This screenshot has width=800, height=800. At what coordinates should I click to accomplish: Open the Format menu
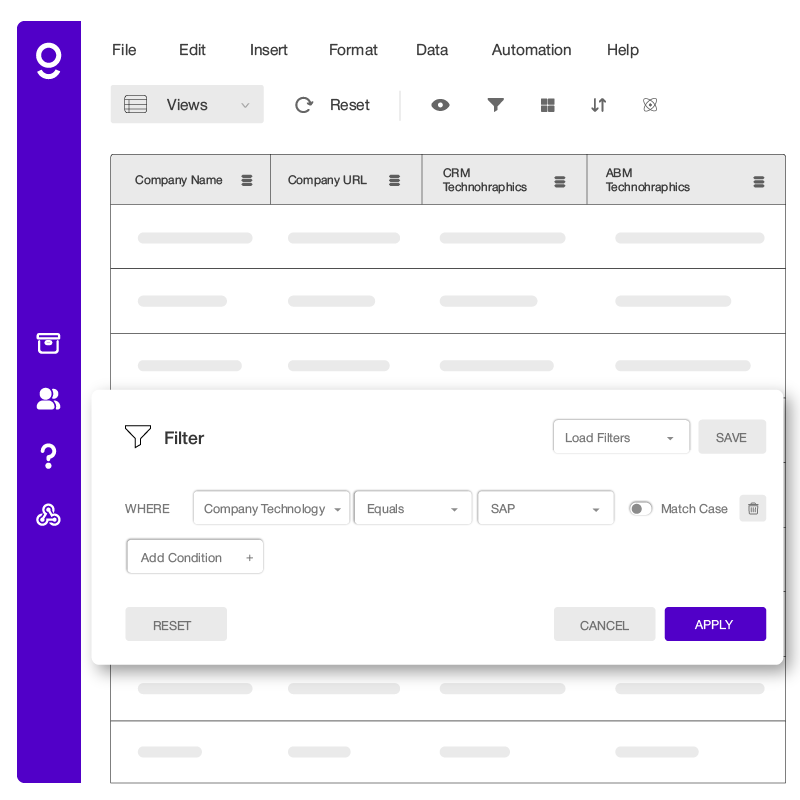pyautogui.click(x=353, y=50)
